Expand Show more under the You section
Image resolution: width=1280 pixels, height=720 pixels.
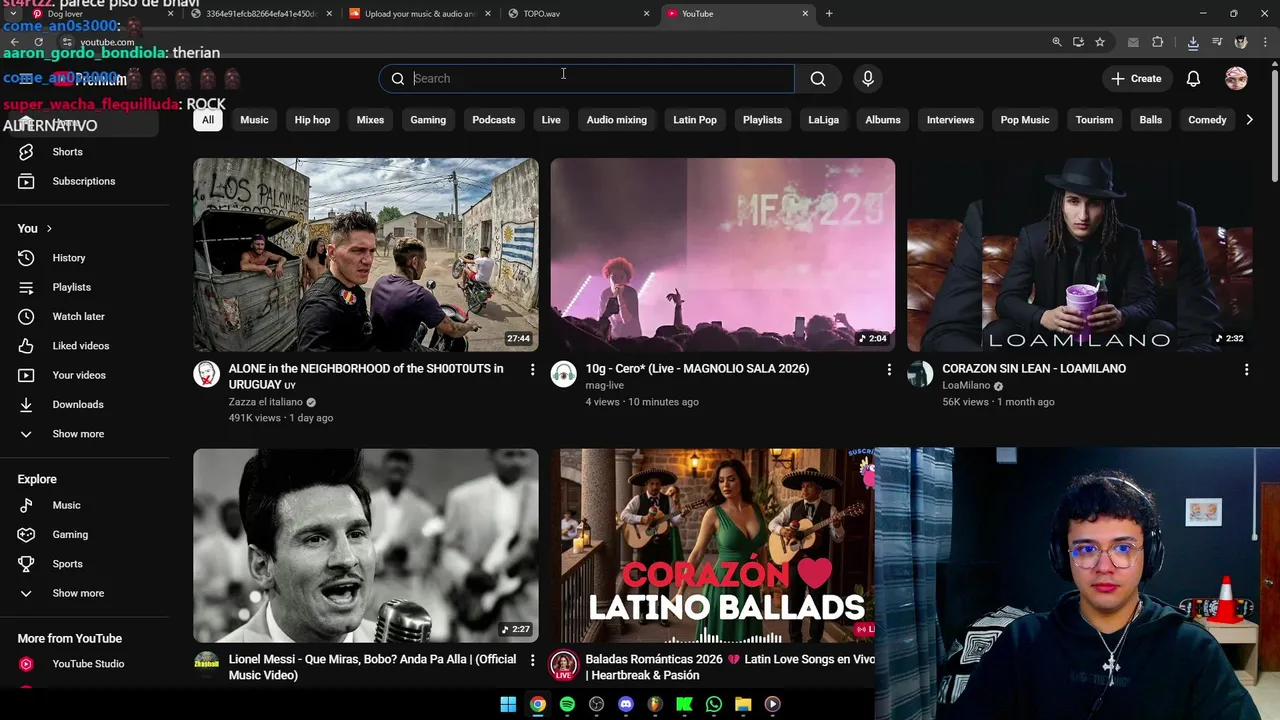pyautogui.click(x=84, y=434)
